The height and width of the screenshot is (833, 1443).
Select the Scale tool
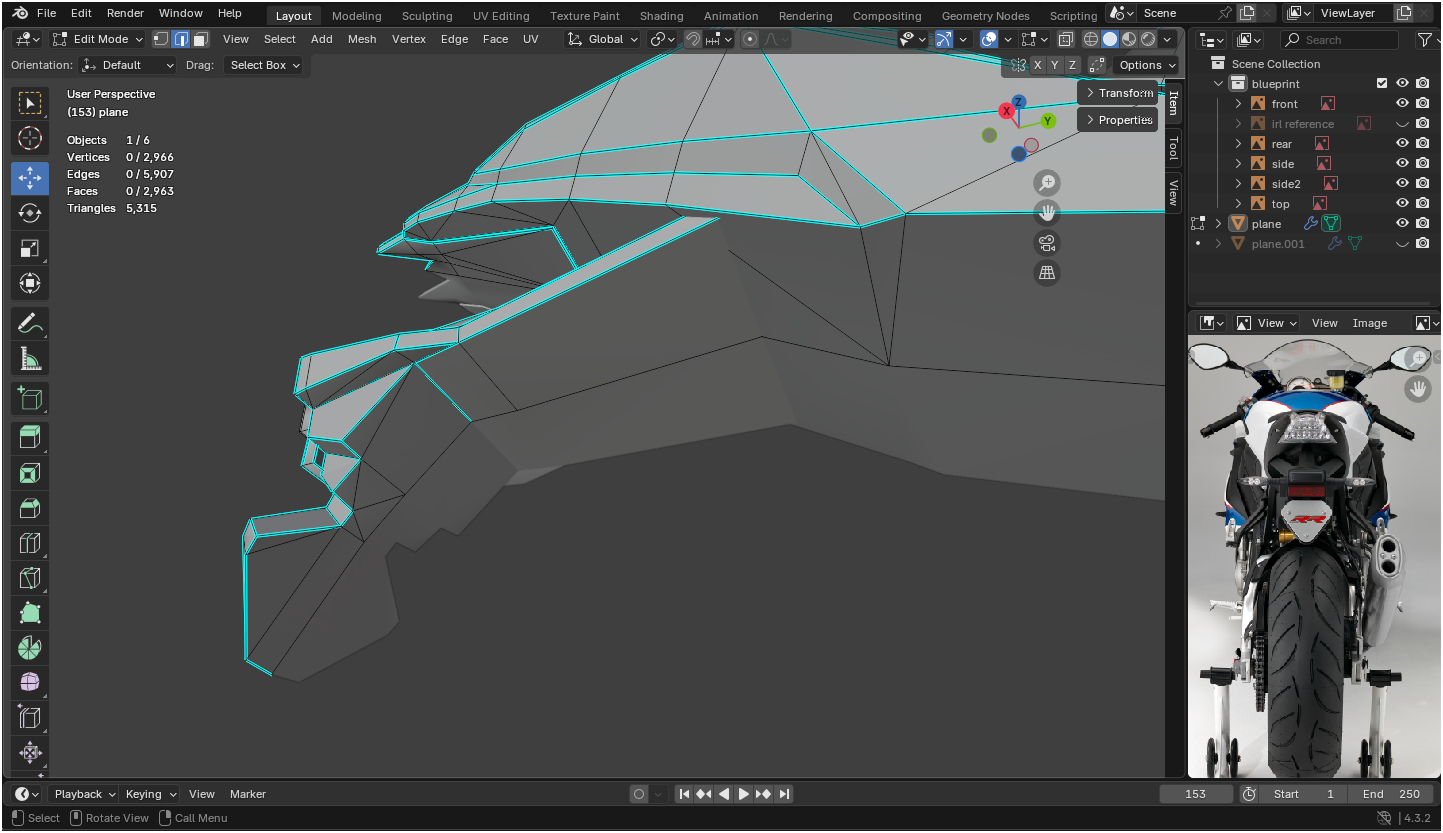coord(30,248)
